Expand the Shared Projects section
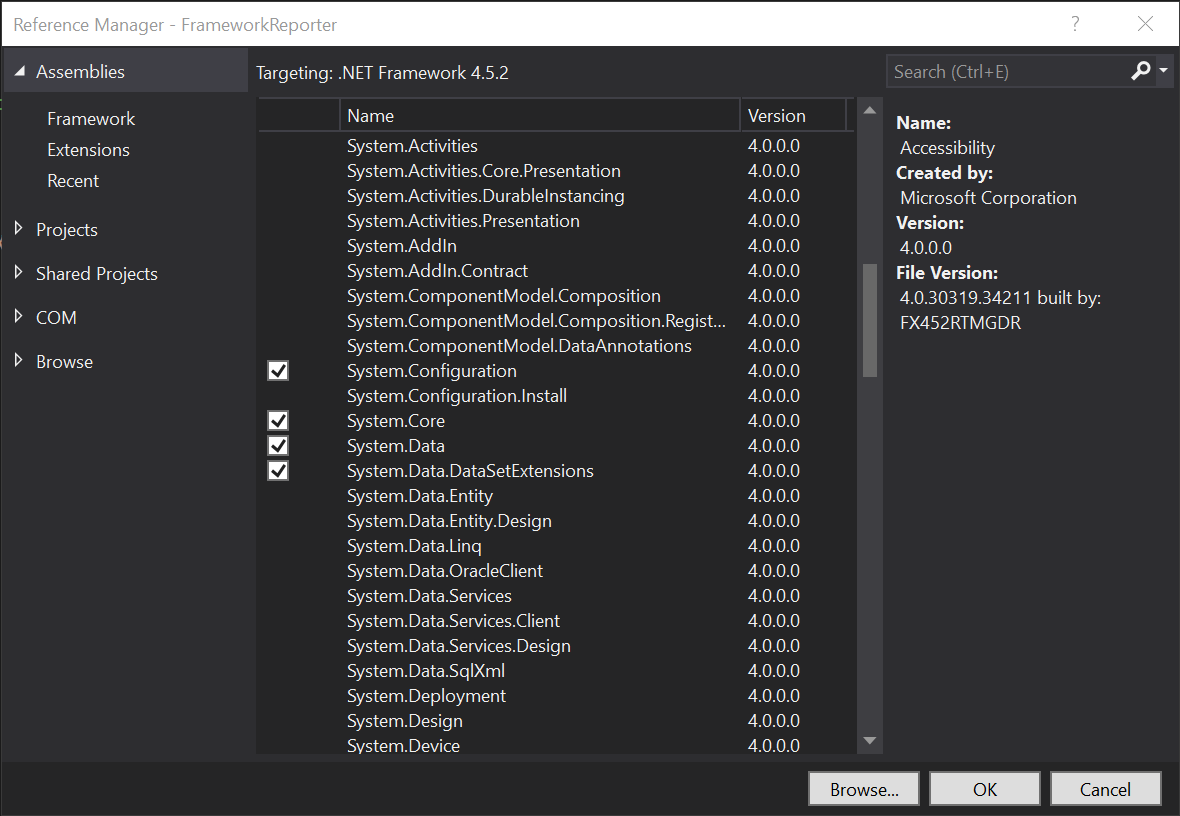 click(x=19, y=273)
